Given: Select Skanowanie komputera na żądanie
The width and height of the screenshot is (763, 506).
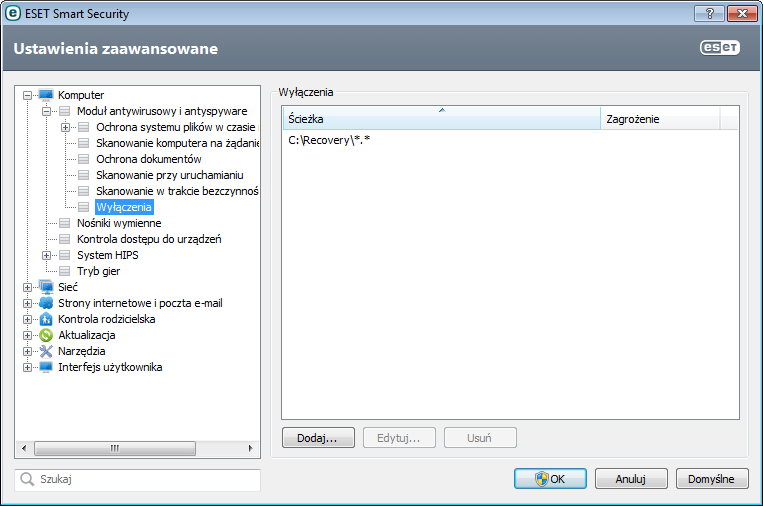Looking at the screenshot, I should click(177, 143).
